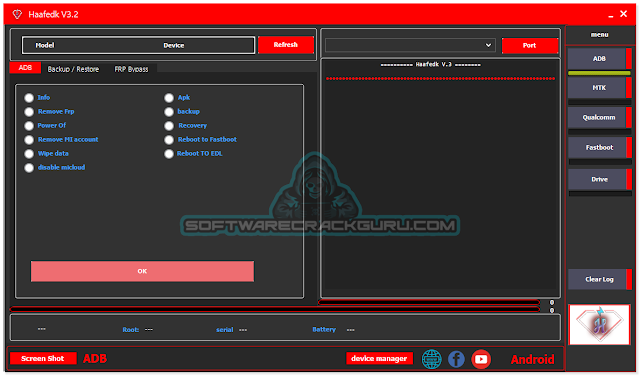Image resolution: width=640 pixels, height=376 pixels.
Task: Open the Drive menu section
Action: [x=599, y=179]
